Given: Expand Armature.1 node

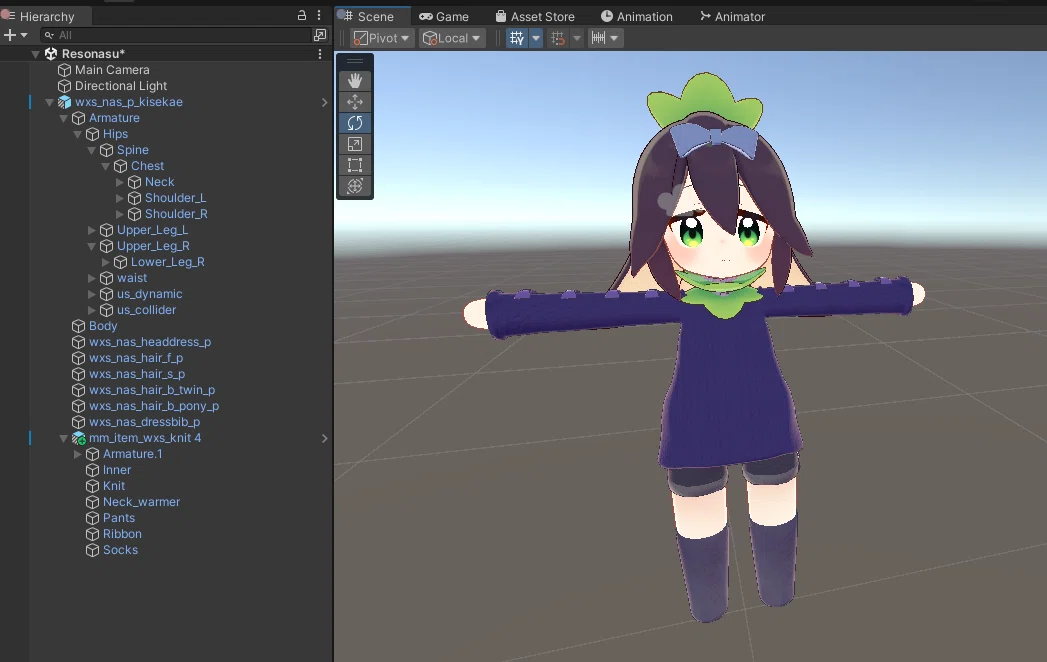Looking at the screenshot, I should tap(77, 454).
